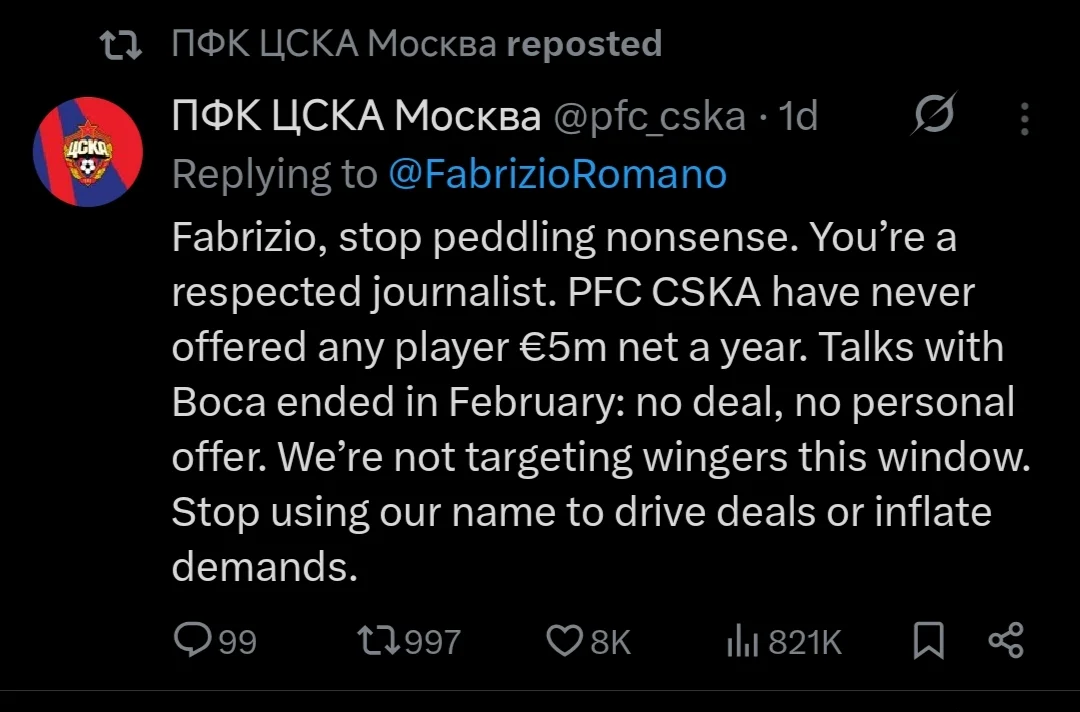The height and width of the screenshot is (712, 1080).
Task: Click the ПФК ЦСКА Москва display name
Action: (356, 115)
